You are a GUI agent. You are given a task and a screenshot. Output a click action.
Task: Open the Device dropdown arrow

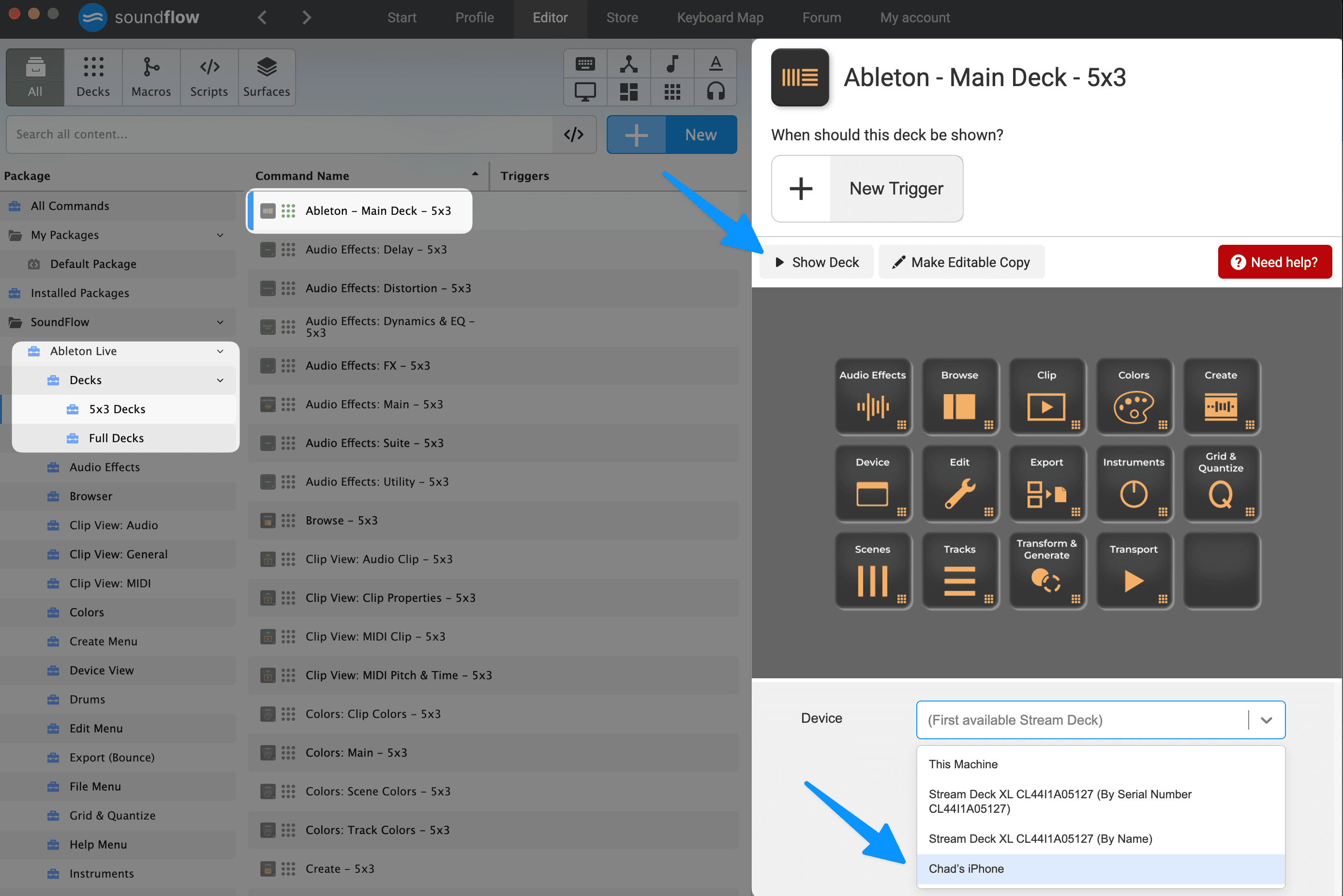(1267, 720)
